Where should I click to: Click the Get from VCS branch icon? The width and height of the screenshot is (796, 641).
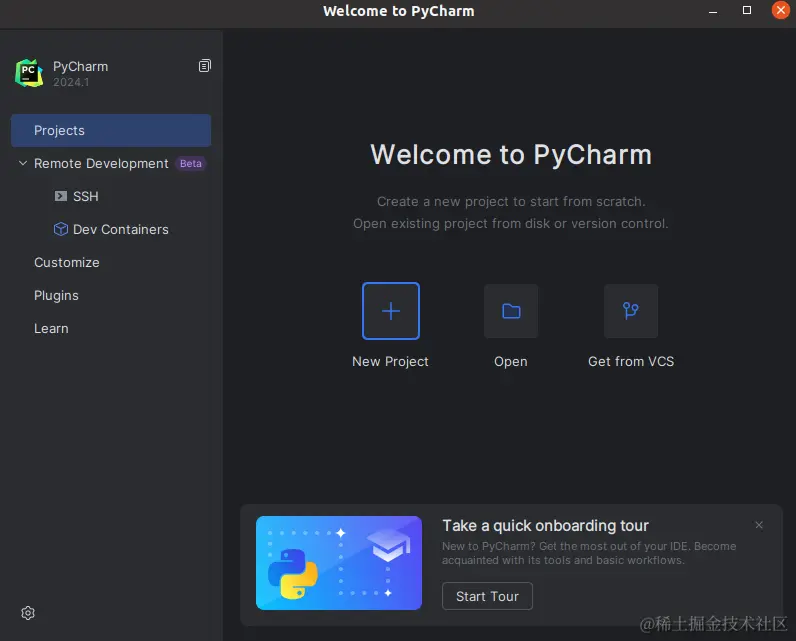point(631,311)
